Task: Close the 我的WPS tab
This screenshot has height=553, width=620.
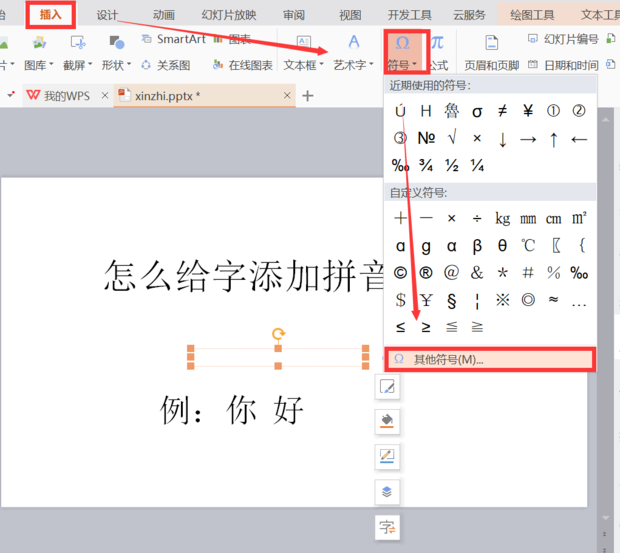Action: pos(105,95)
